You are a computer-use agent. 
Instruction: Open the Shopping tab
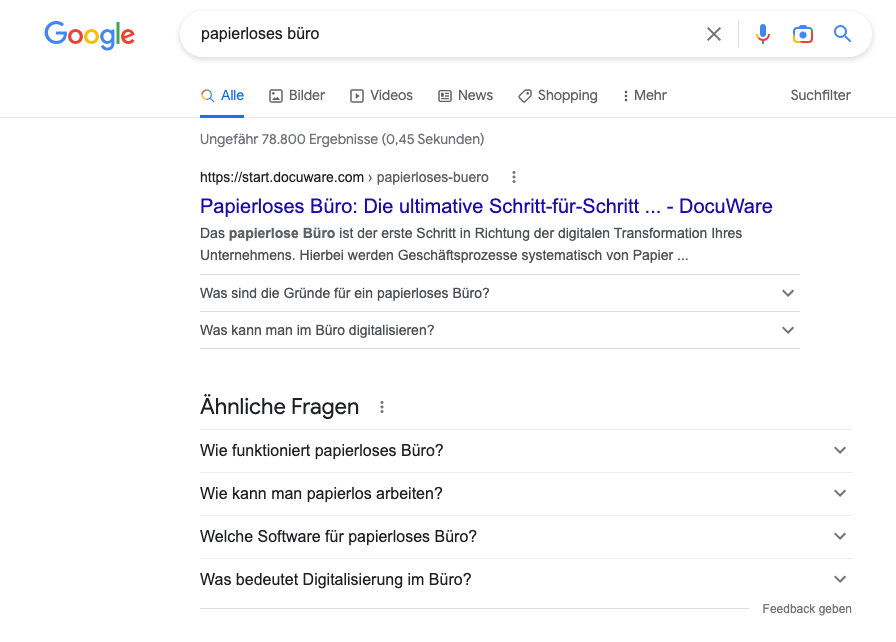pyautogui.click(x=558, y=95)
